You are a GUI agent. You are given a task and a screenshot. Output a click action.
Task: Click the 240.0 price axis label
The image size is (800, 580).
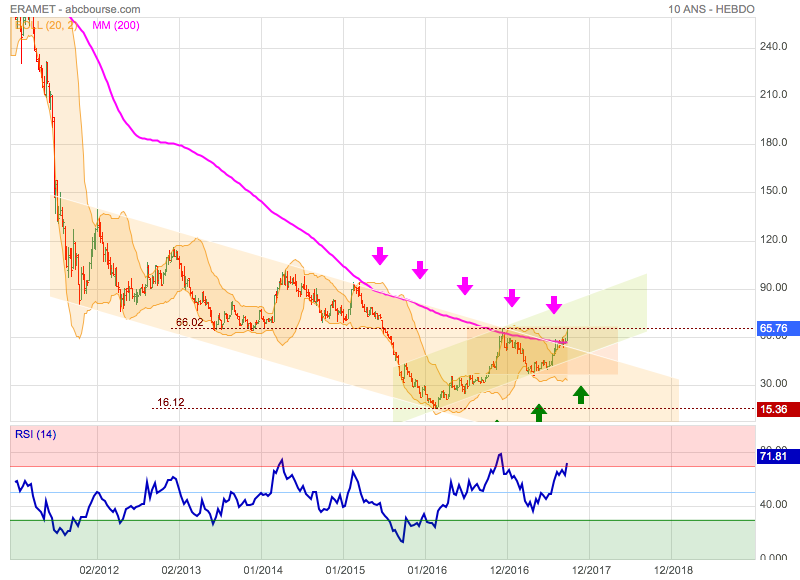pos(773,46)
